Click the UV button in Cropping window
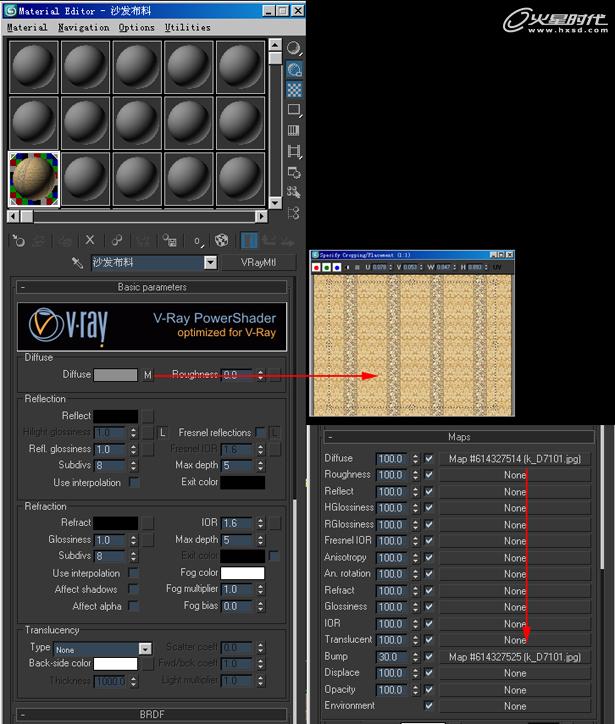Image resolution: width=615 pixels, height=724 pixels. [x=497, y=267]
